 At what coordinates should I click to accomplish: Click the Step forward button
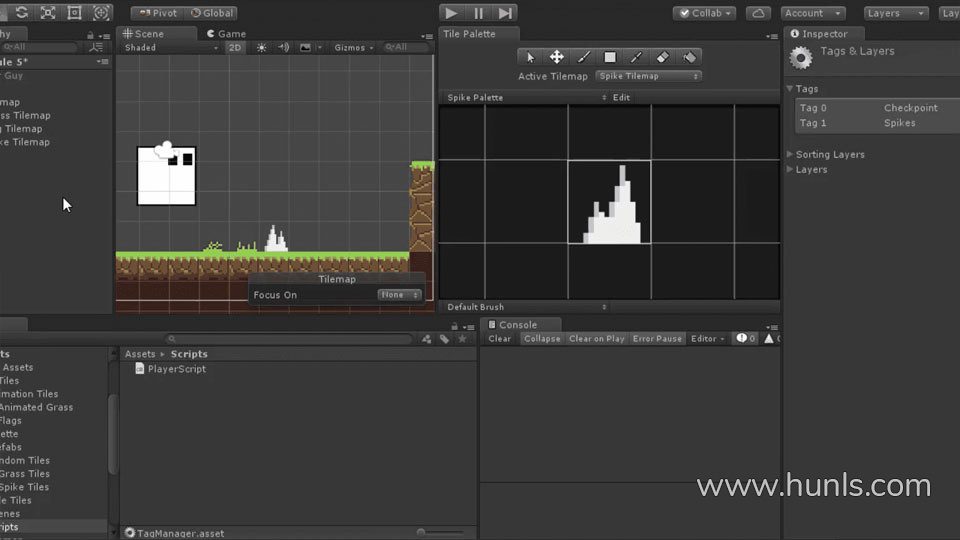505,13
